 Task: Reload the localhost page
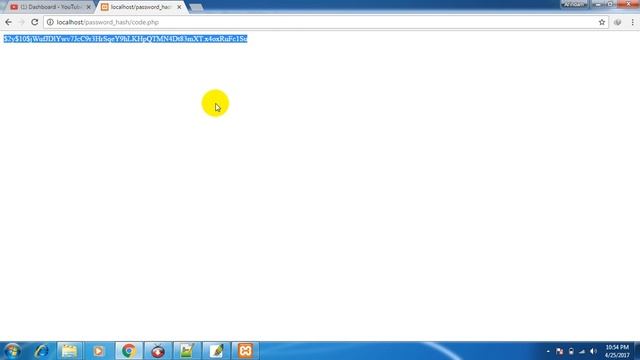pyautogui.click(x=35, y=22)
